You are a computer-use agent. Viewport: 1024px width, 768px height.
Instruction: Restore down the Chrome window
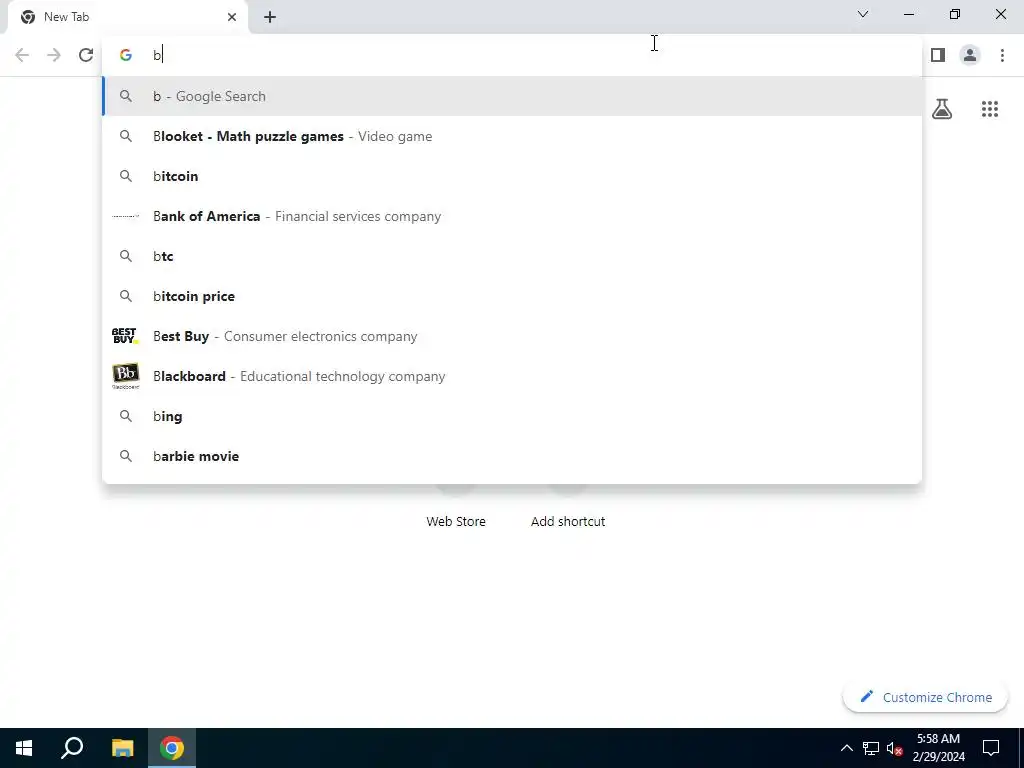(x=955, y=14)
